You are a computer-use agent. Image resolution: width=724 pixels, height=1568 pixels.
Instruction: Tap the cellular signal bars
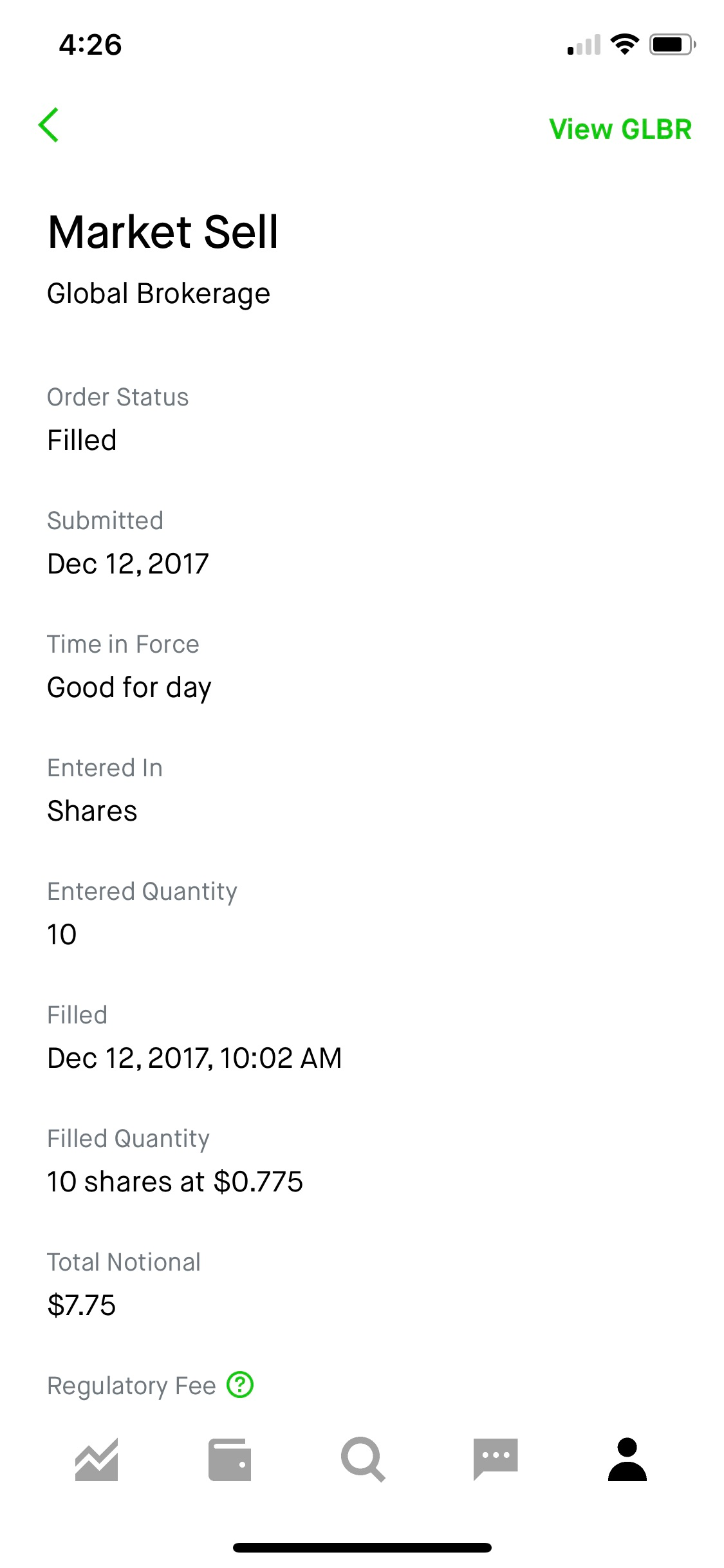click(584, 45)
